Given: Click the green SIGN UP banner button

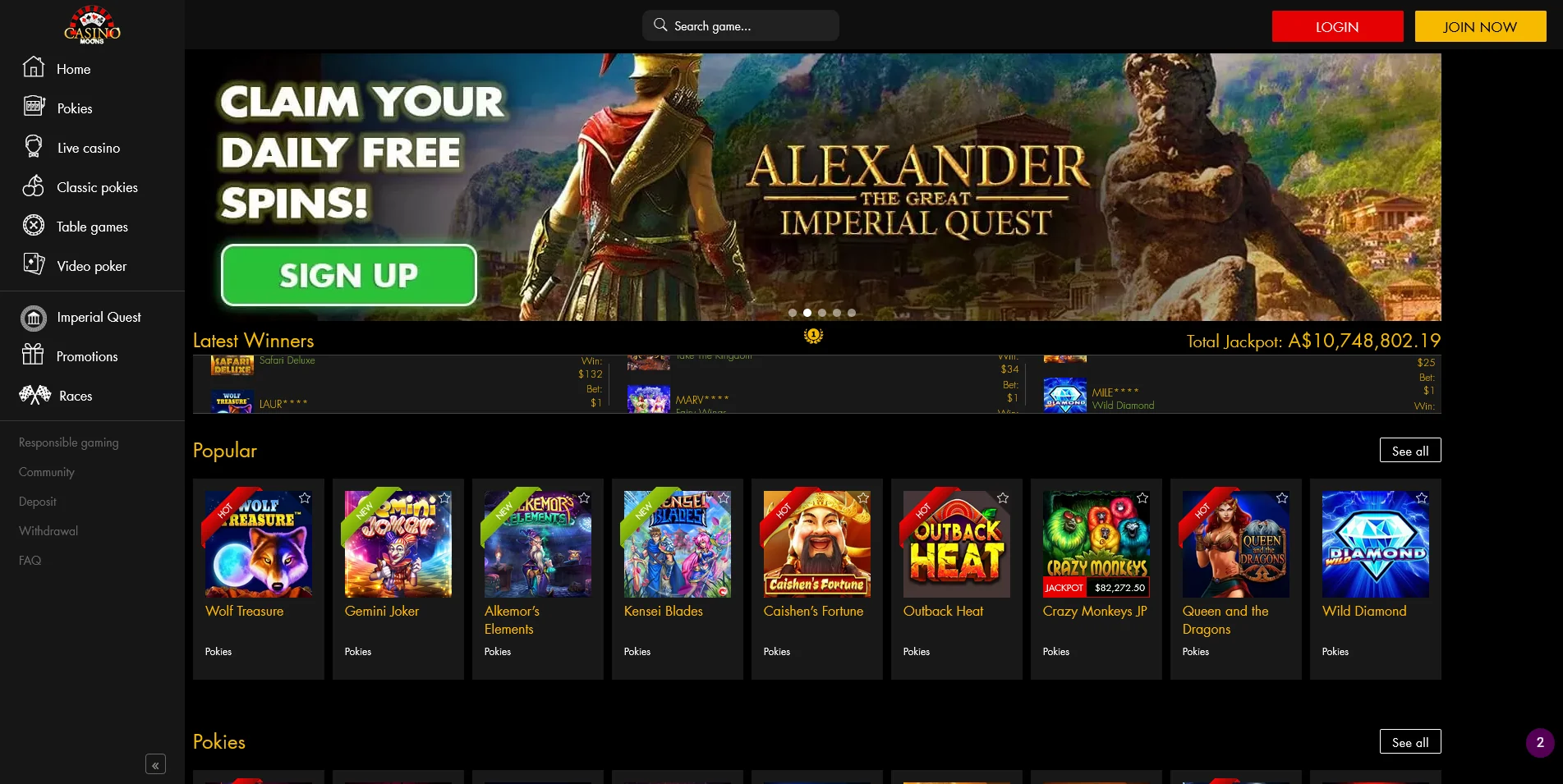Looking at the screenshot, I should pyautogui.click(x=349, y=276).
